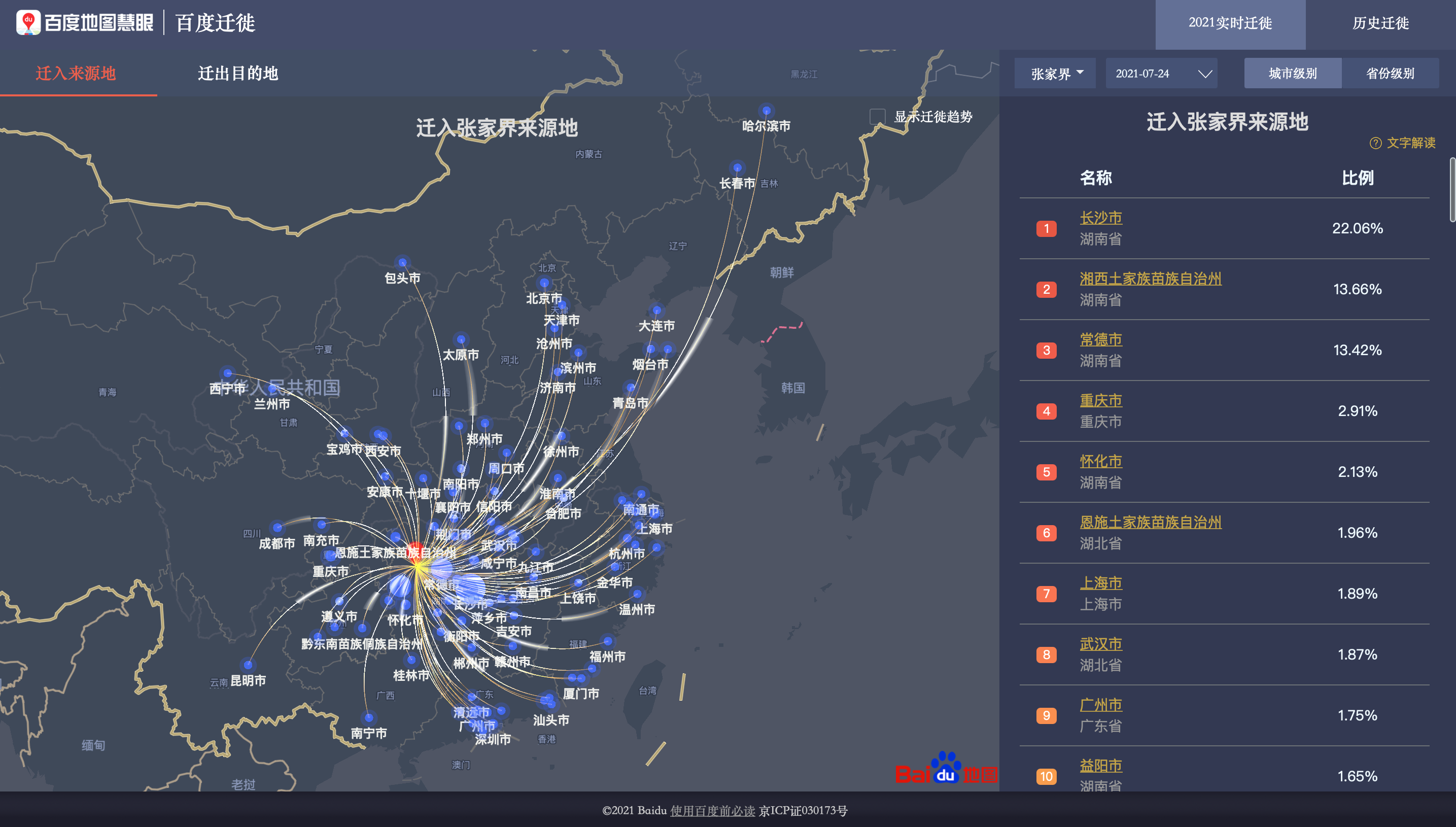Click the 郑州市 map label
The image size is (1456, 827).
point(484,439)
